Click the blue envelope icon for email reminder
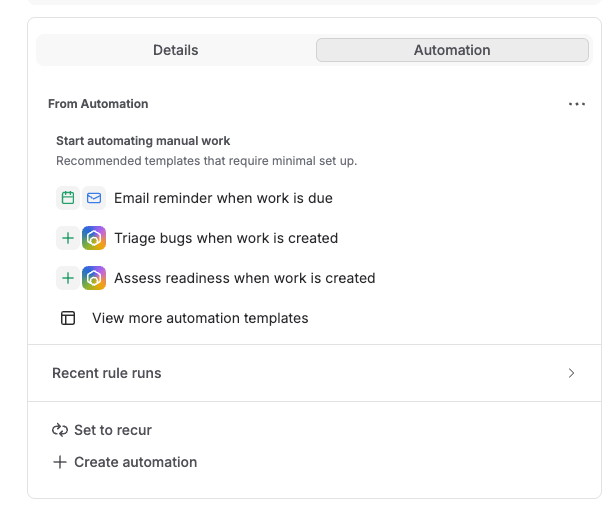The width and height of the screenshot is (611, 511). click(x=94, y=198)
